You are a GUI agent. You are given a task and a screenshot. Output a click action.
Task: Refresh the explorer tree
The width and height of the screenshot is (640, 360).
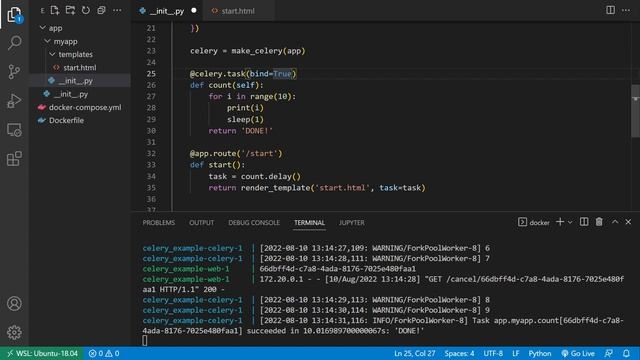(86, 10)
